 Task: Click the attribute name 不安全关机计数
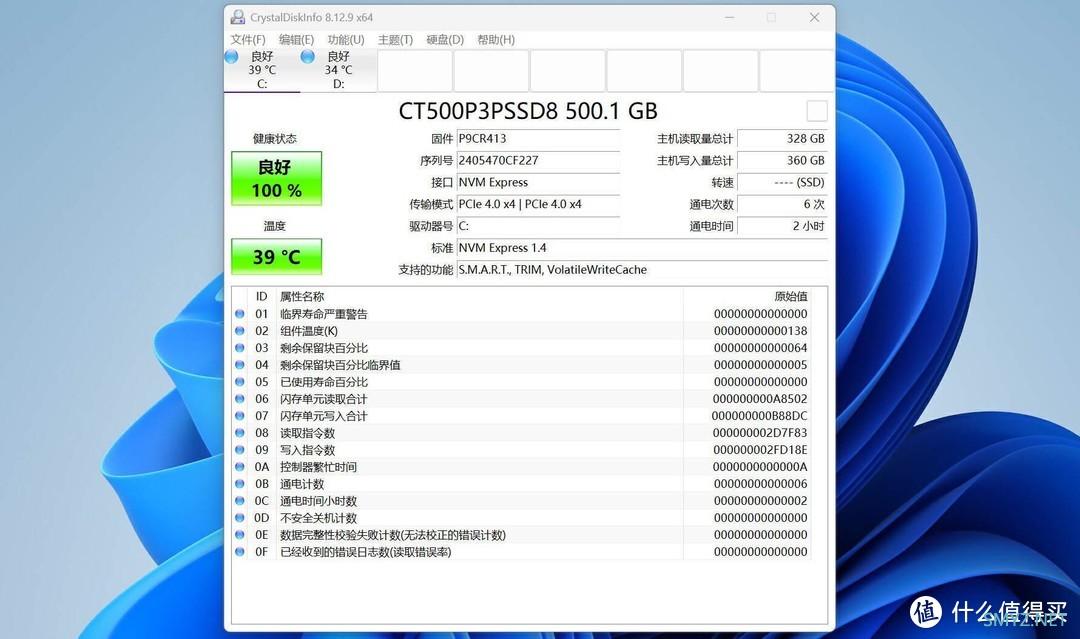(318, 518)
